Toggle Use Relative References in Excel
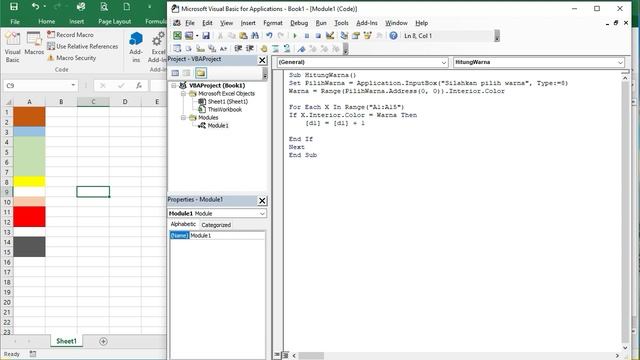The width and height of the screenshot is (640, 360). [82, 47]
